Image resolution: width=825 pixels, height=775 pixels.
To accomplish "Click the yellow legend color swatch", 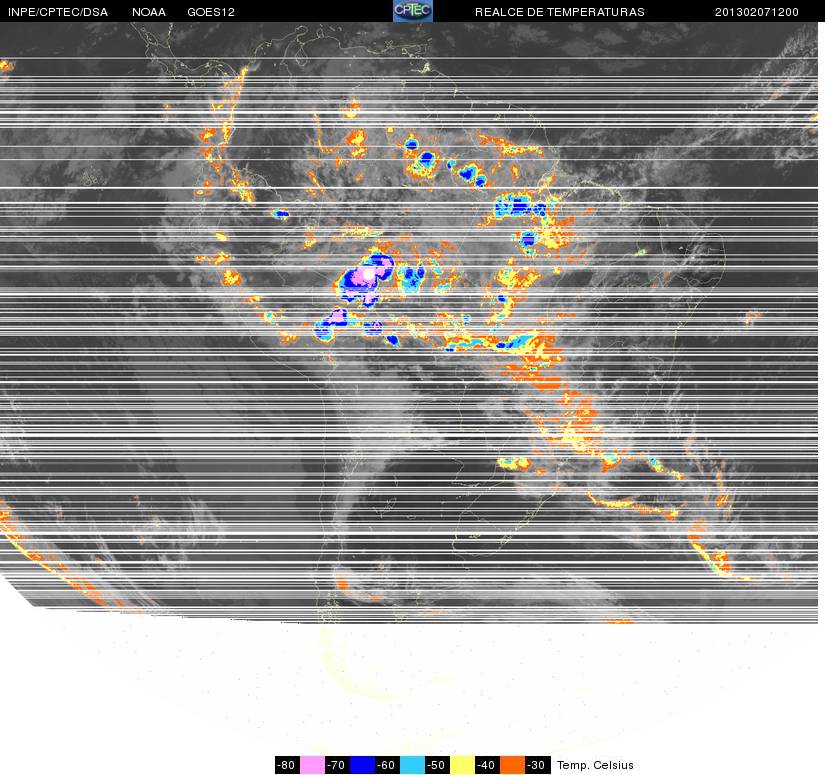I will pos(462,765).
